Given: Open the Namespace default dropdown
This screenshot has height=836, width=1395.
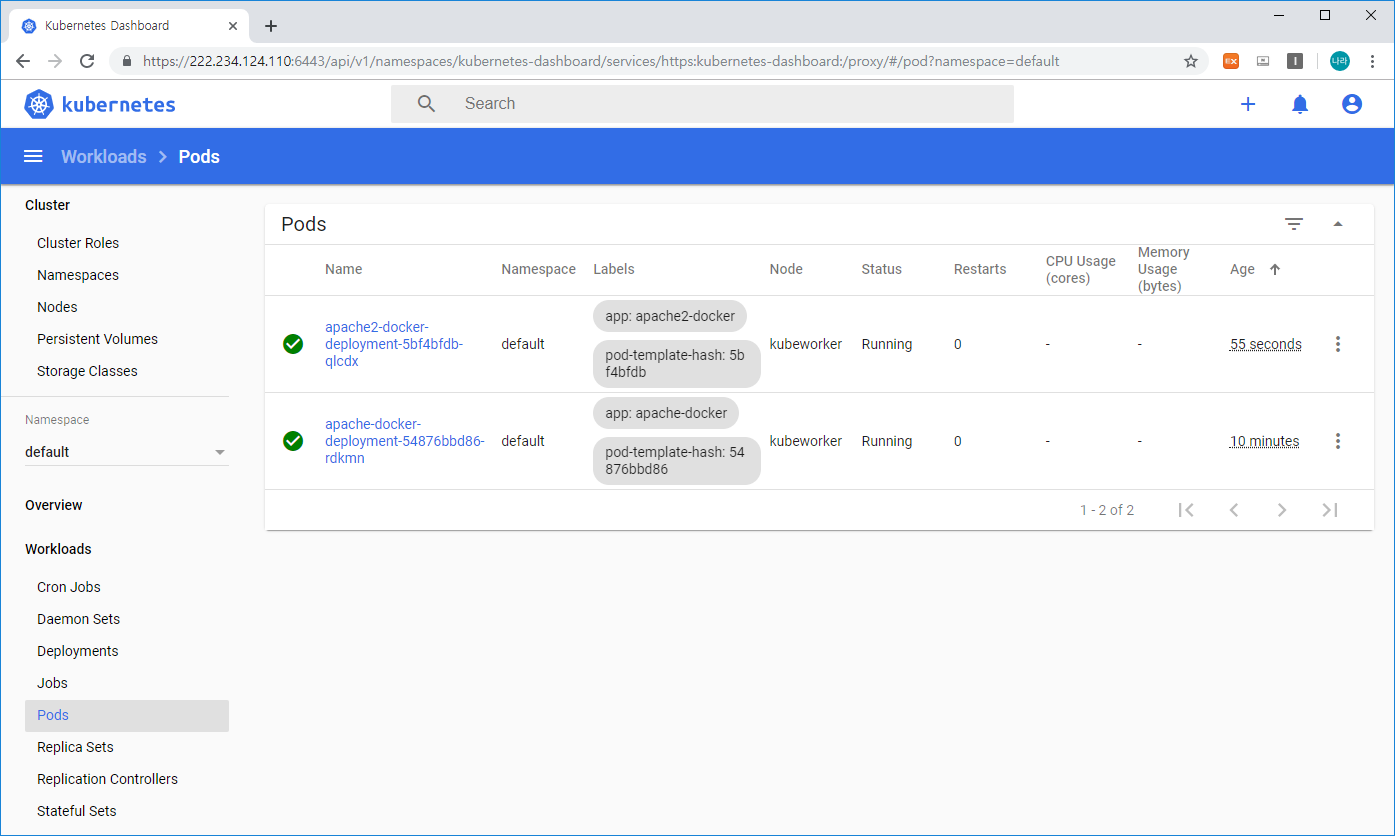Looking at the screenshot, I should tap(127, 452).
